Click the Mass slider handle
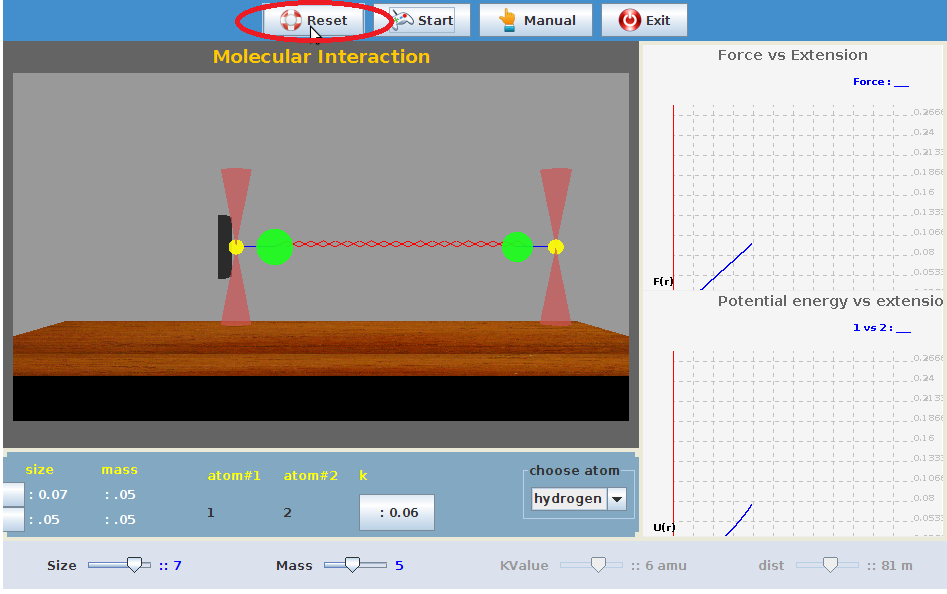947x594 pixels. pyautogui.click(x=352, y=565)
